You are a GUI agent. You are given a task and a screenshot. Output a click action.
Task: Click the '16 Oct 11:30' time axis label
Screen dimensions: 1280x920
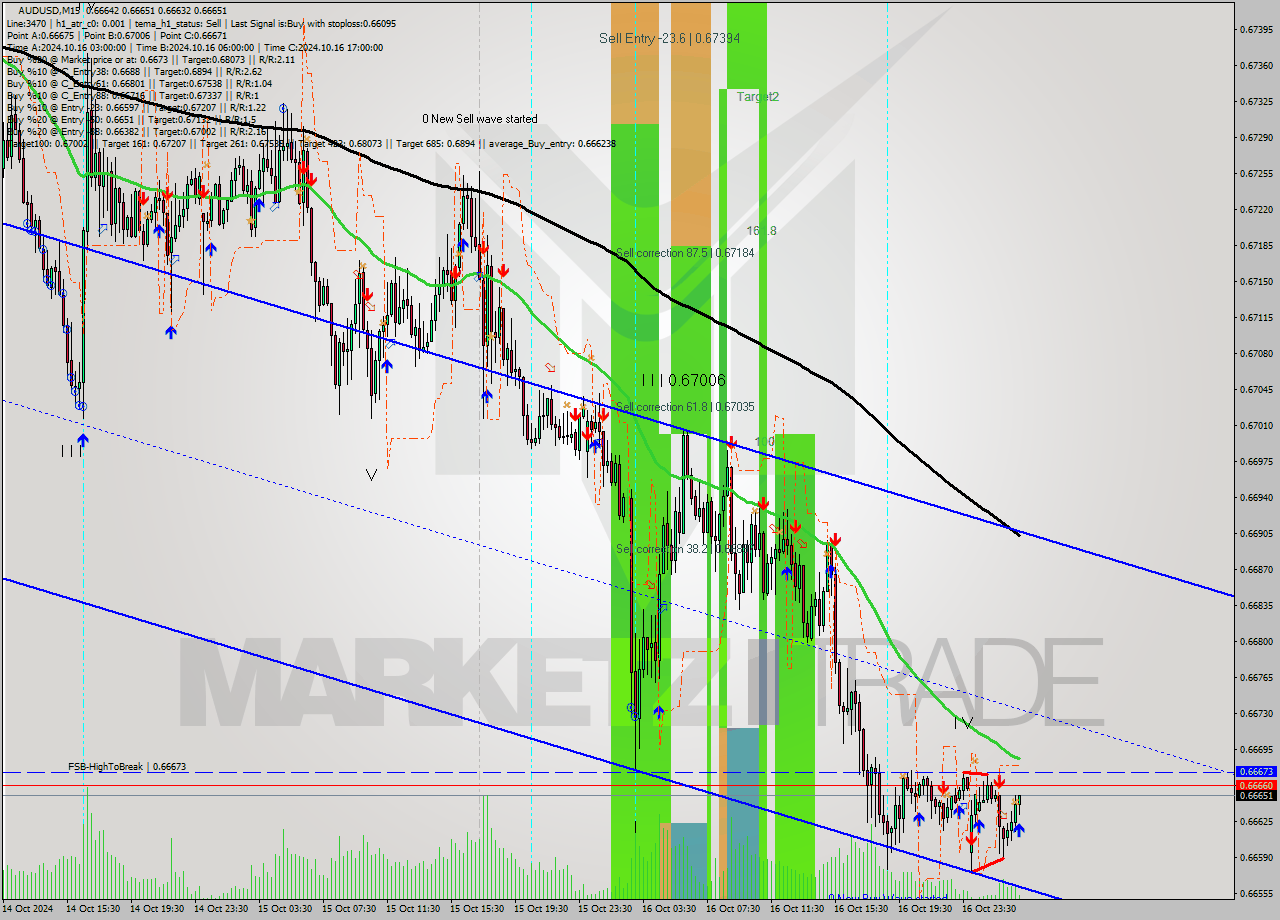pos(797,909)
